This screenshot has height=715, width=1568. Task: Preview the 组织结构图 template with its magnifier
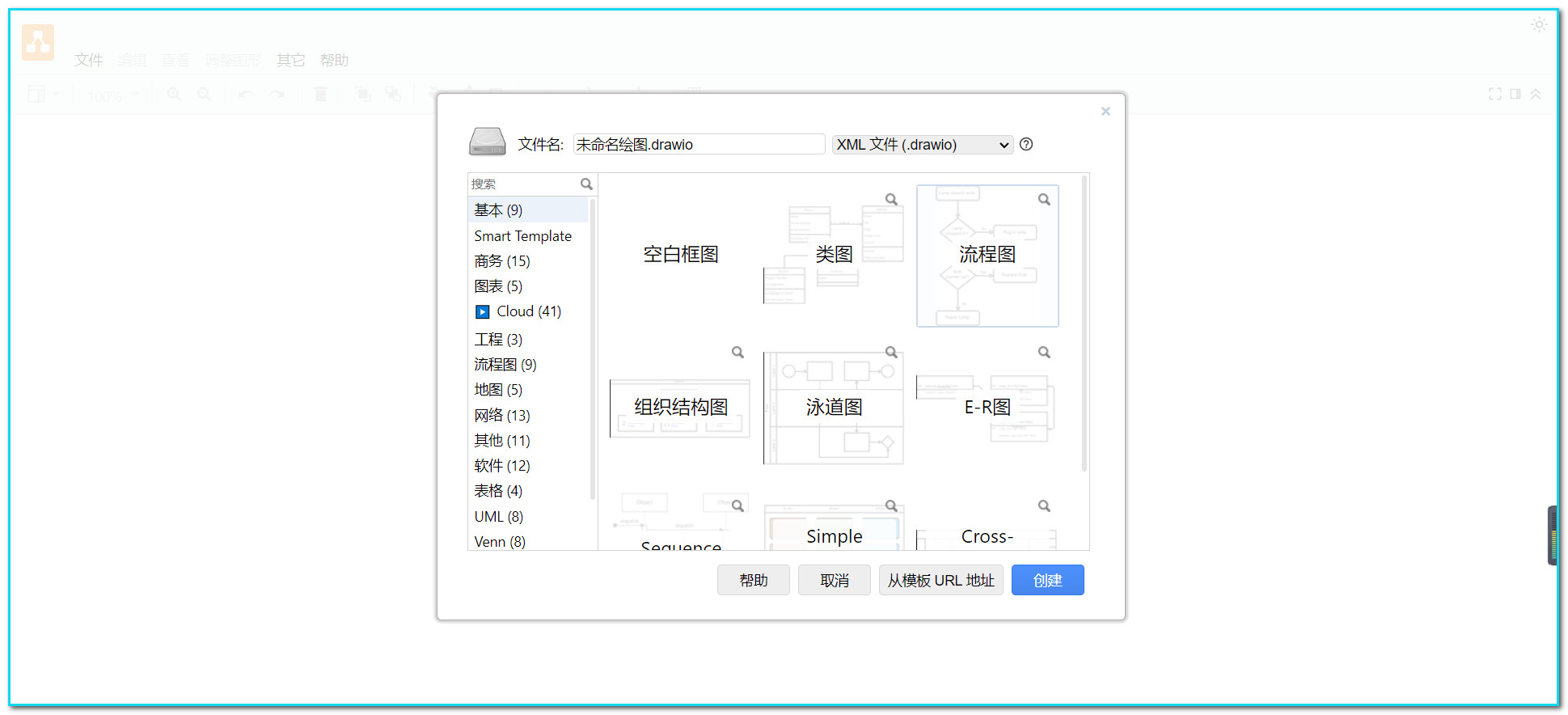[738, 352]
